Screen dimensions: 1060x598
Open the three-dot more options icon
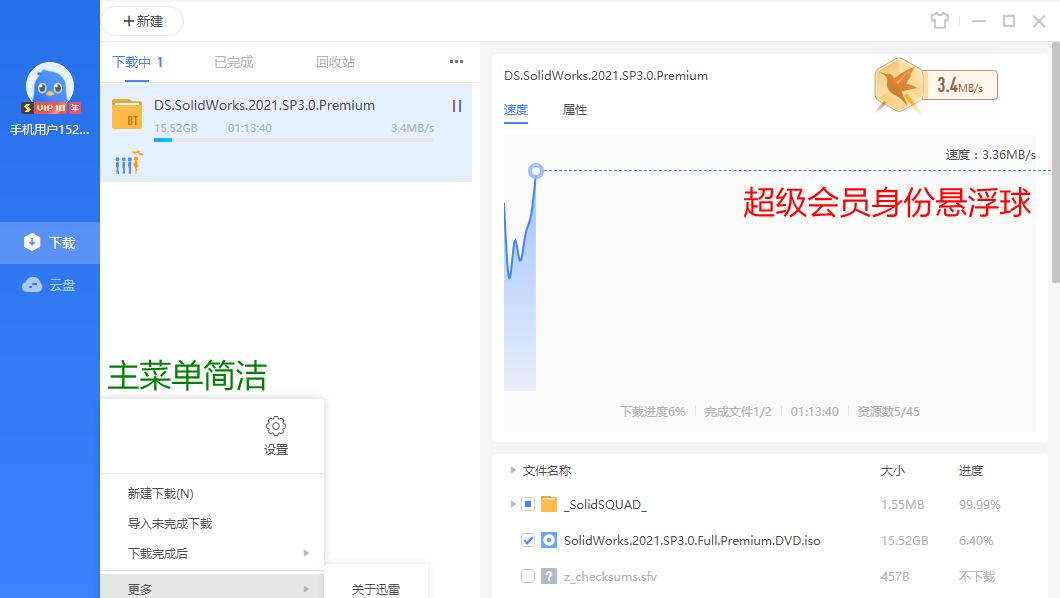[457, 62]
